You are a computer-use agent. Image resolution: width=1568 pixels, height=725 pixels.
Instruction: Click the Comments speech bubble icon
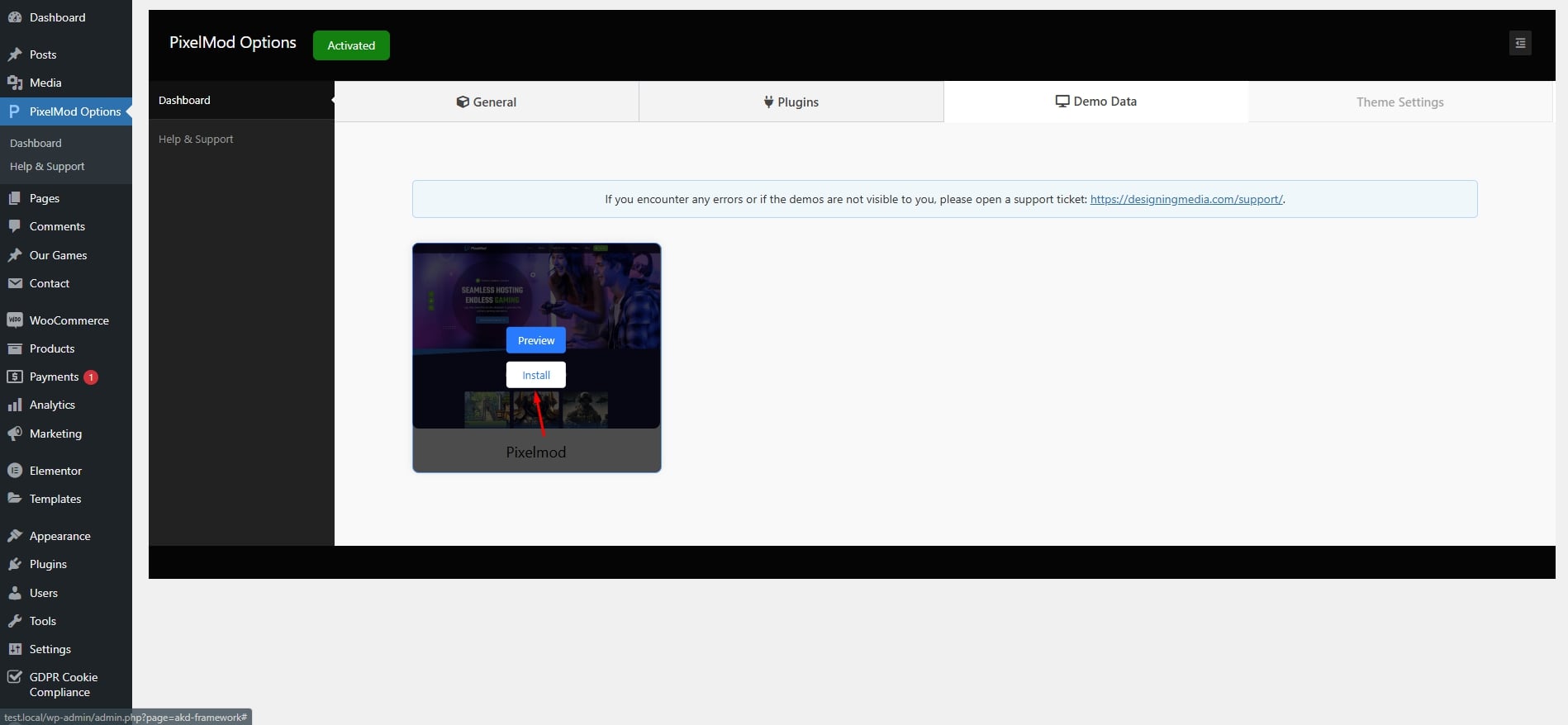(x=15, y=226)
